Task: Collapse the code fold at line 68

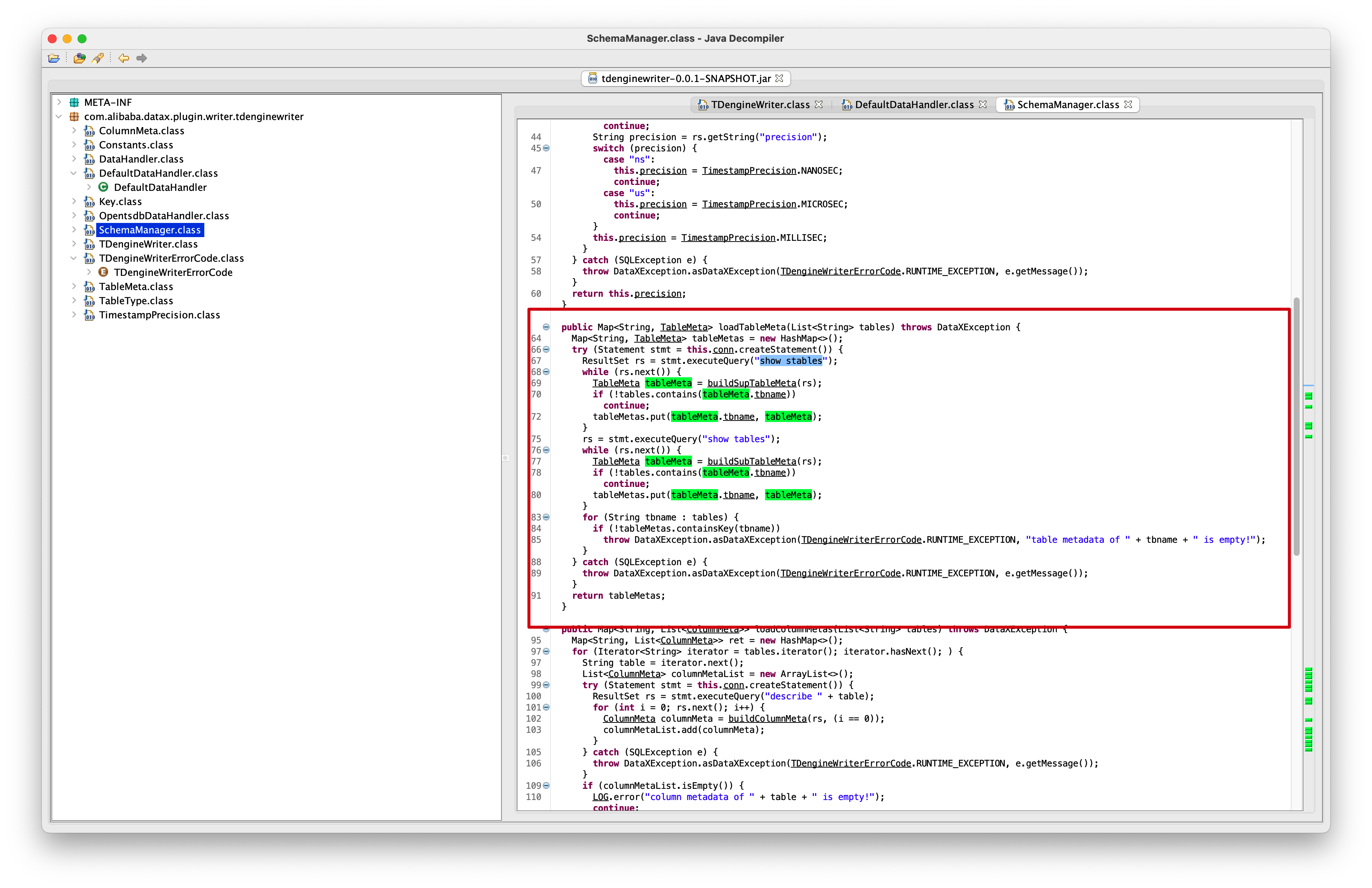Action: (546, 372)
